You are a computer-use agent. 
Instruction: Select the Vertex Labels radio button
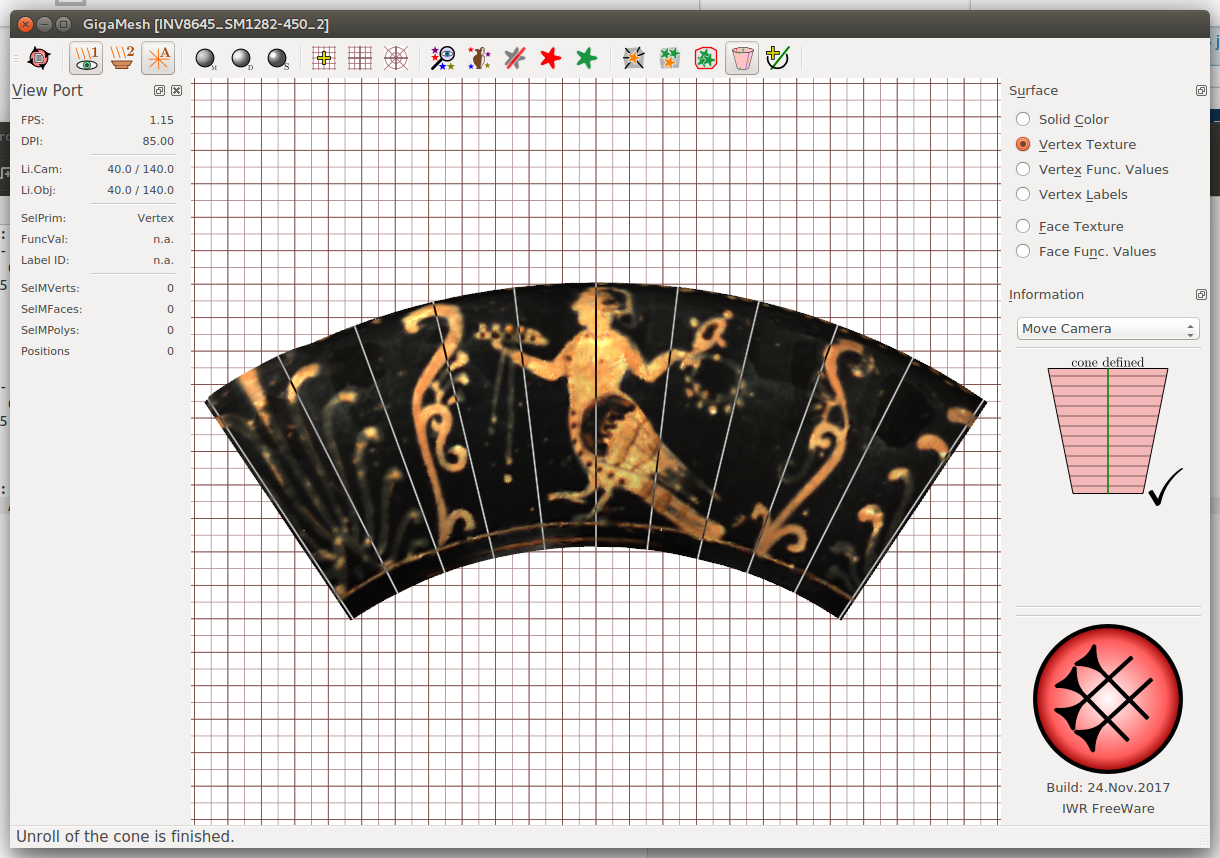(1023, 195)
